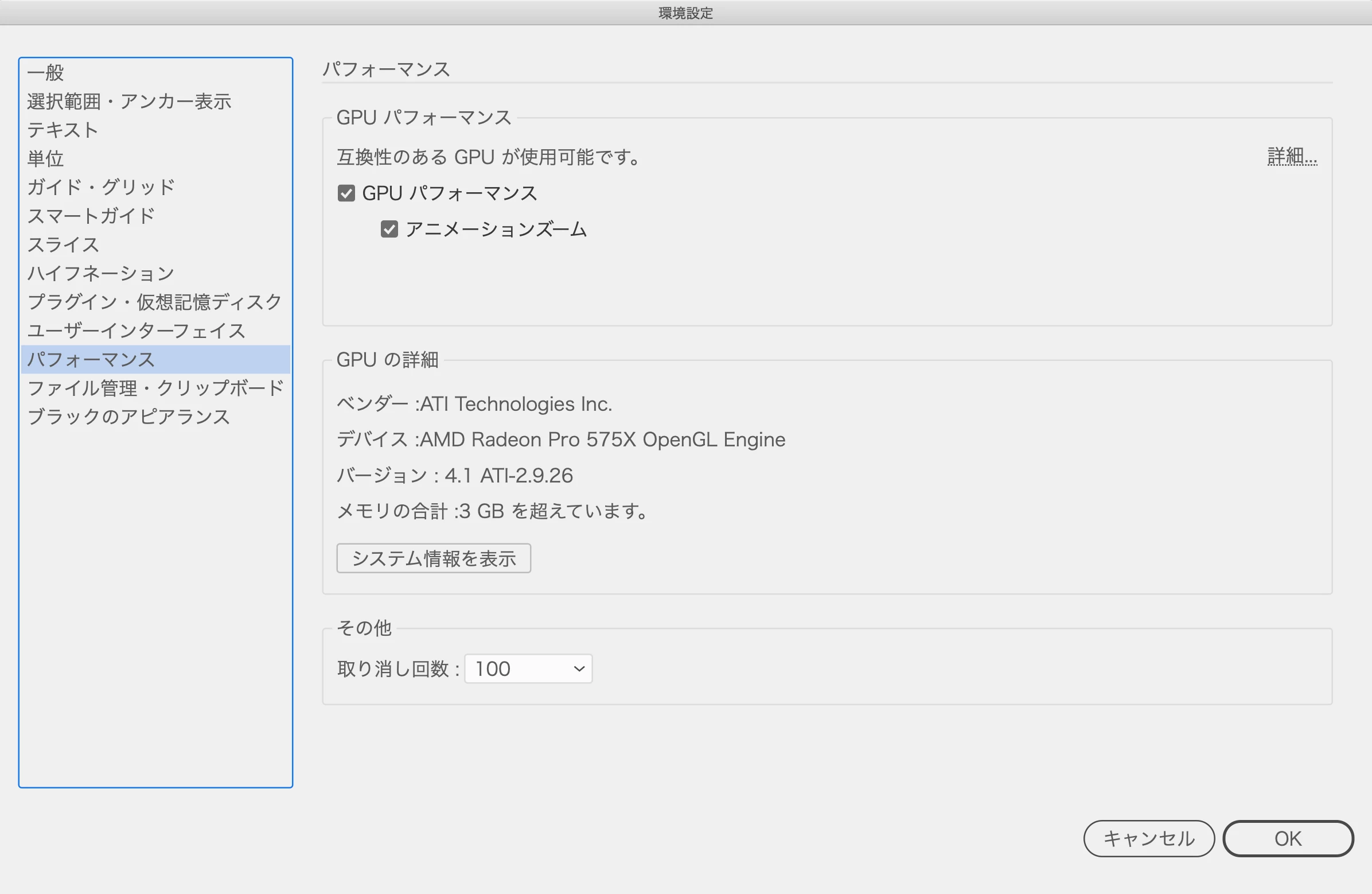The image size is (1372, 894).
Task: Choose プラグイン・仮想記憶ディスク category
Action: [154, 302]
